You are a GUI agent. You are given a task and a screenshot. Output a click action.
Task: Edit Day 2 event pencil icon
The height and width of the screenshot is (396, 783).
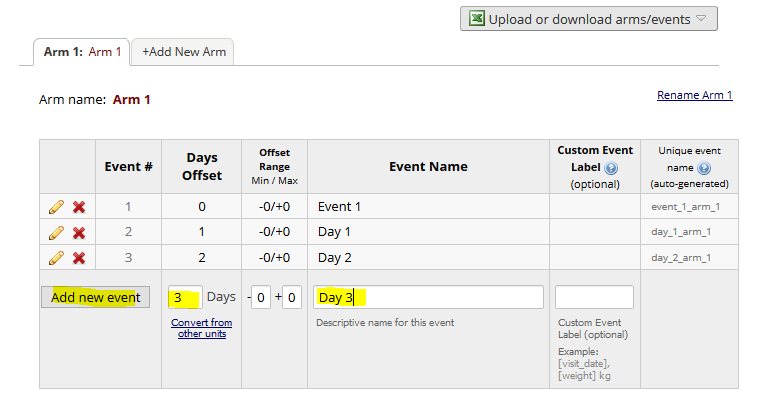(x=56, y=258)
